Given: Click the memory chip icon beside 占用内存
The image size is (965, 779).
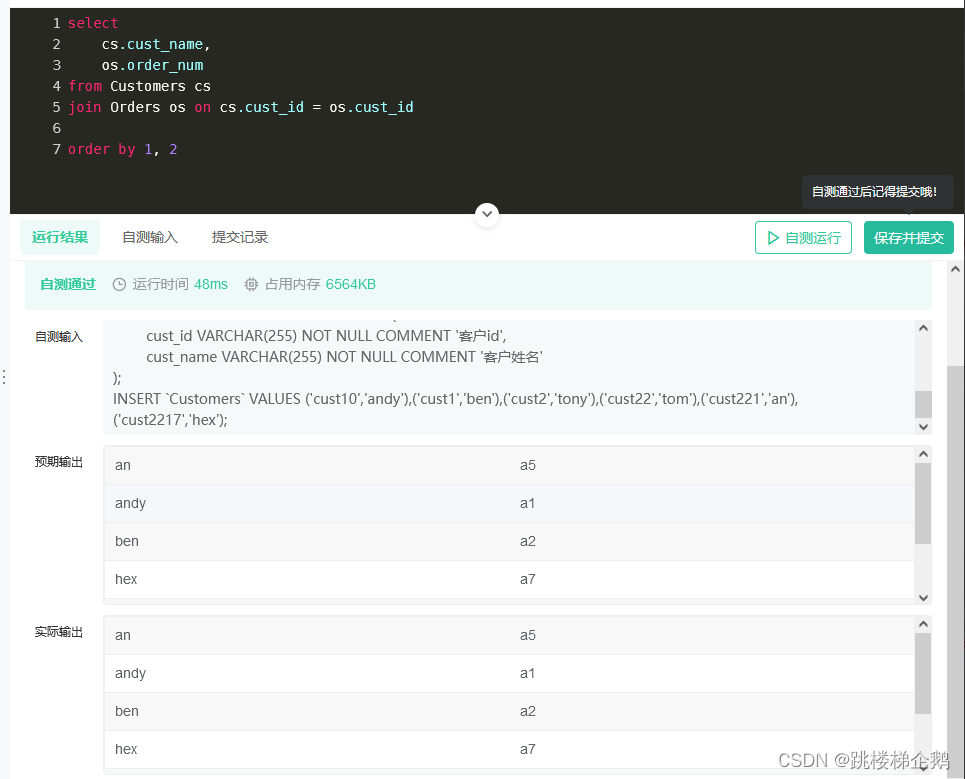Looking at the screenshot, I should coord(251,284).
